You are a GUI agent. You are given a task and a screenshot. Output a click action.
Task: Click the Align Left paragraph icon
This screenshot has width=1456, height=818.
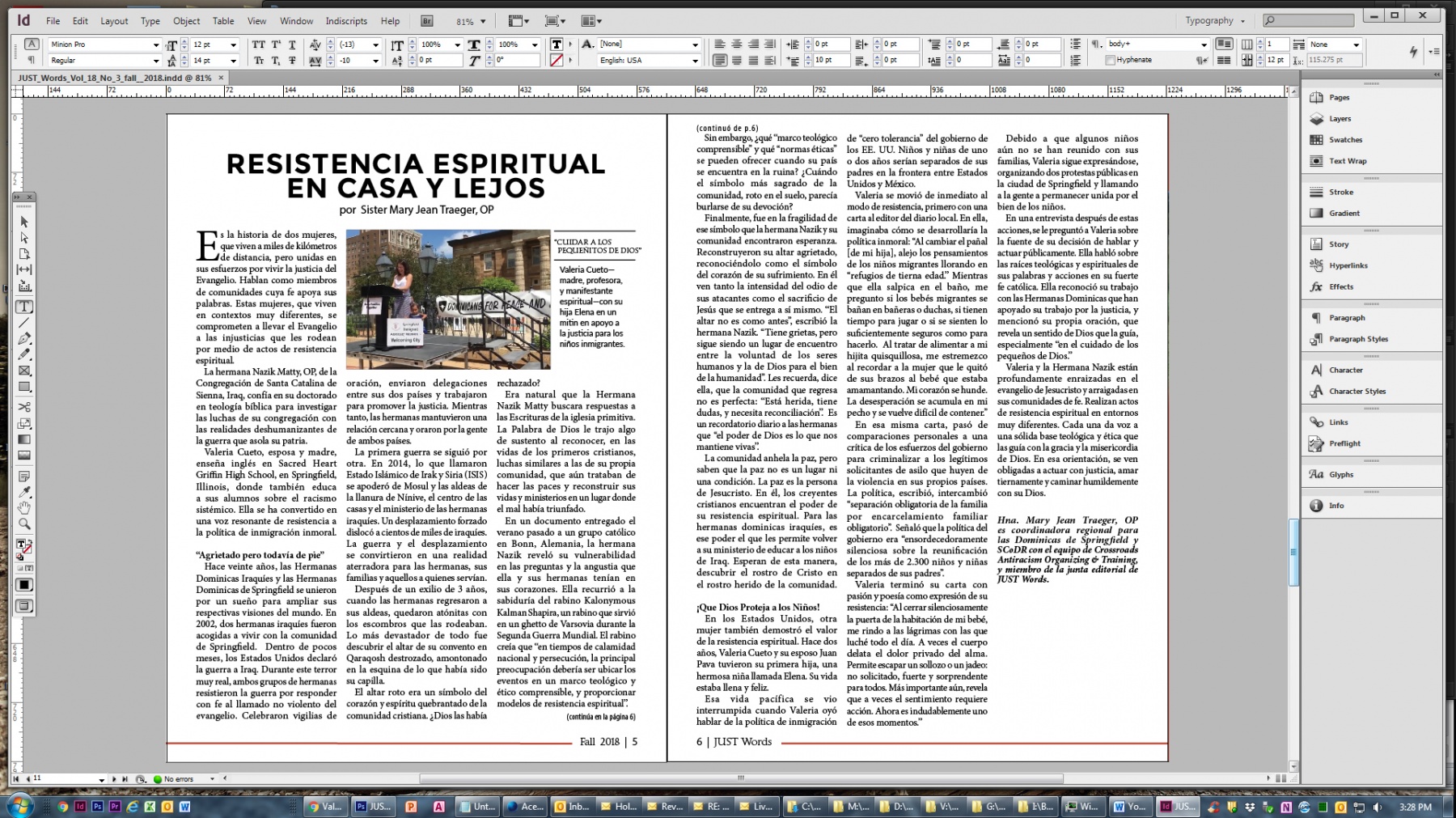pos(720,45)
